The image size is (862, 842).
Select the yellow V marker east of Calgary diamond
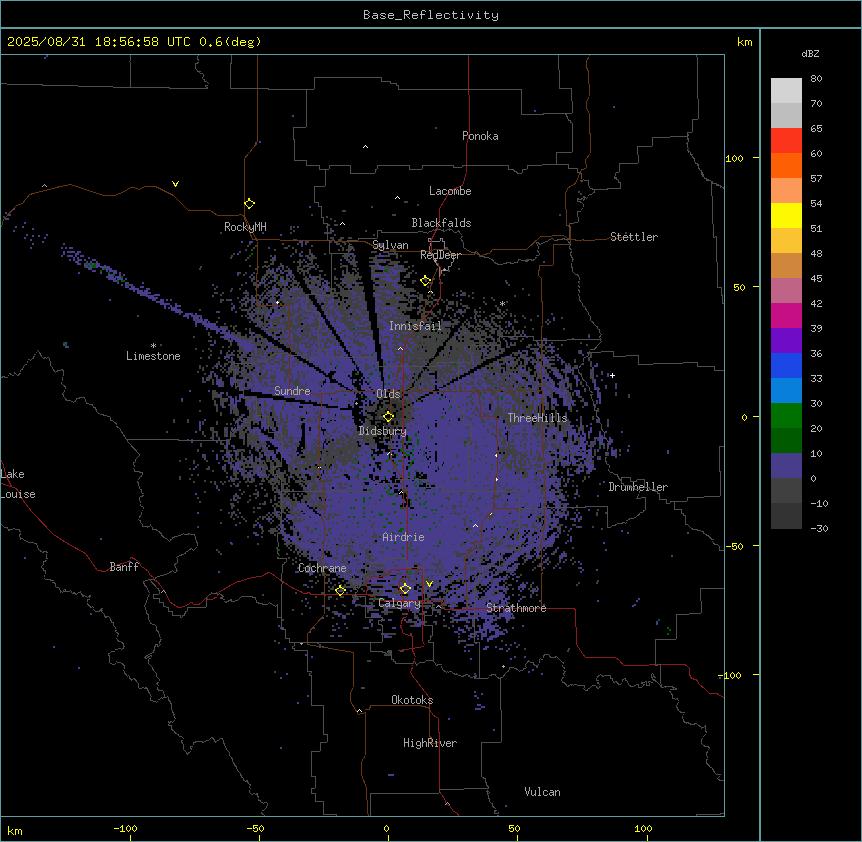429,584
